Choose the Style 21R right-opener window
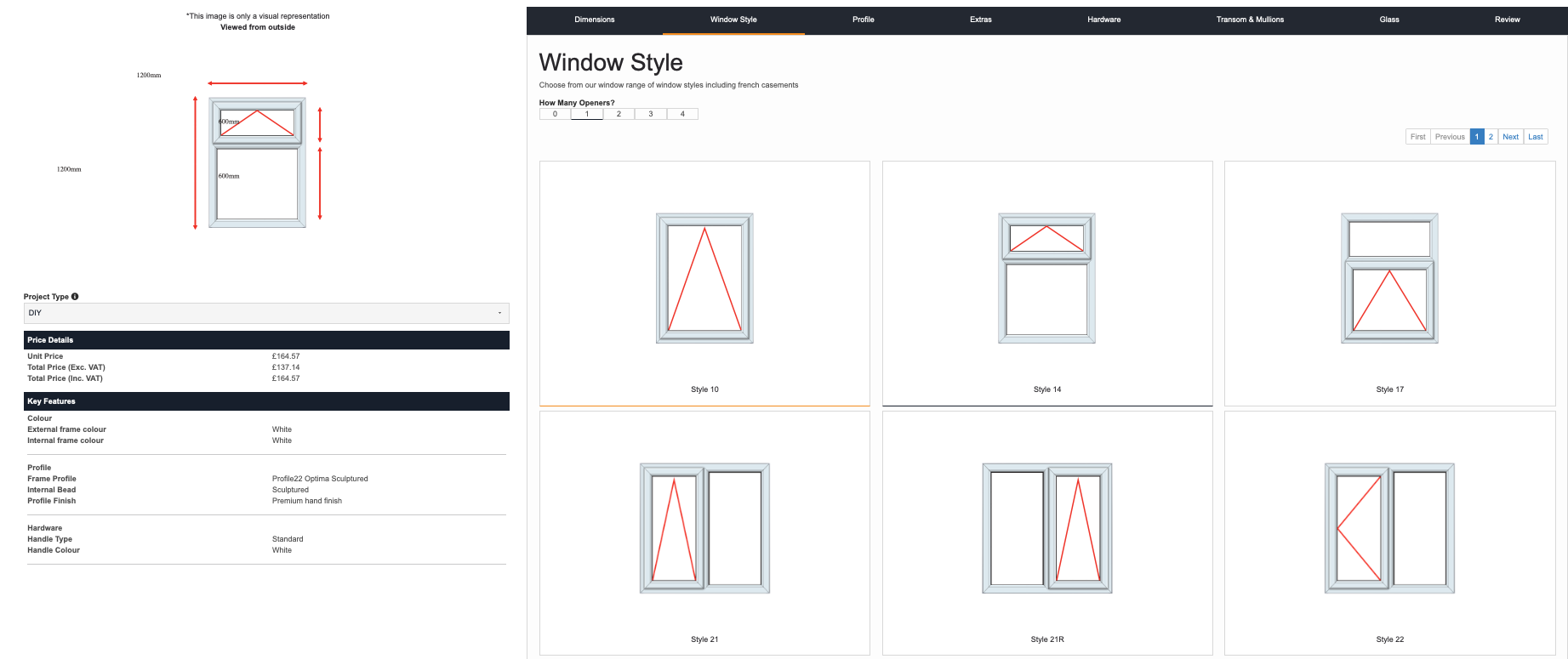The width and height of the screenshot is (1568, 659). coord(1046,529)
